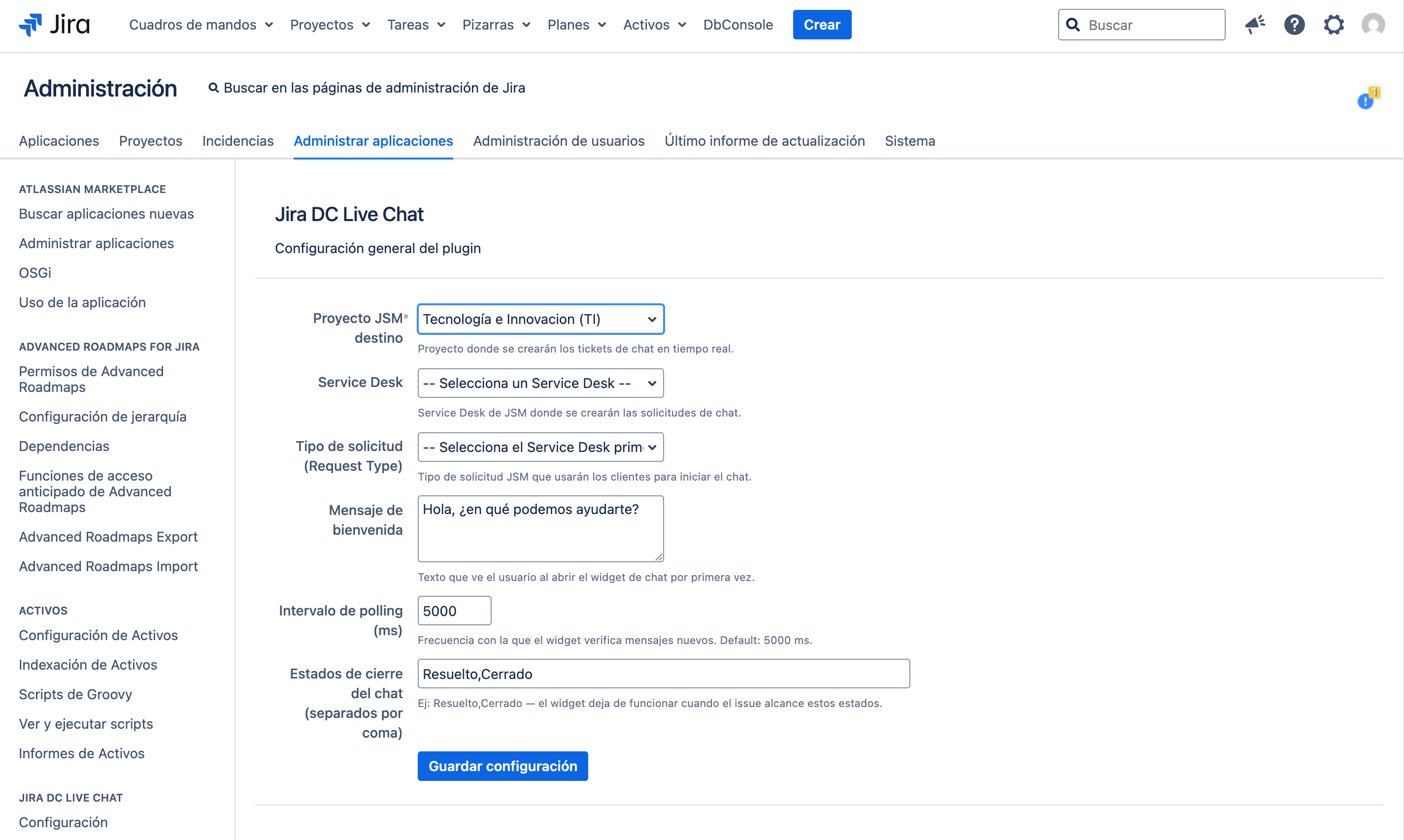The width and height of the screenshot is (1404, 840).
Task: Click the Mensaje de bienvenida textarea
Action: click(x=540, y=529)
